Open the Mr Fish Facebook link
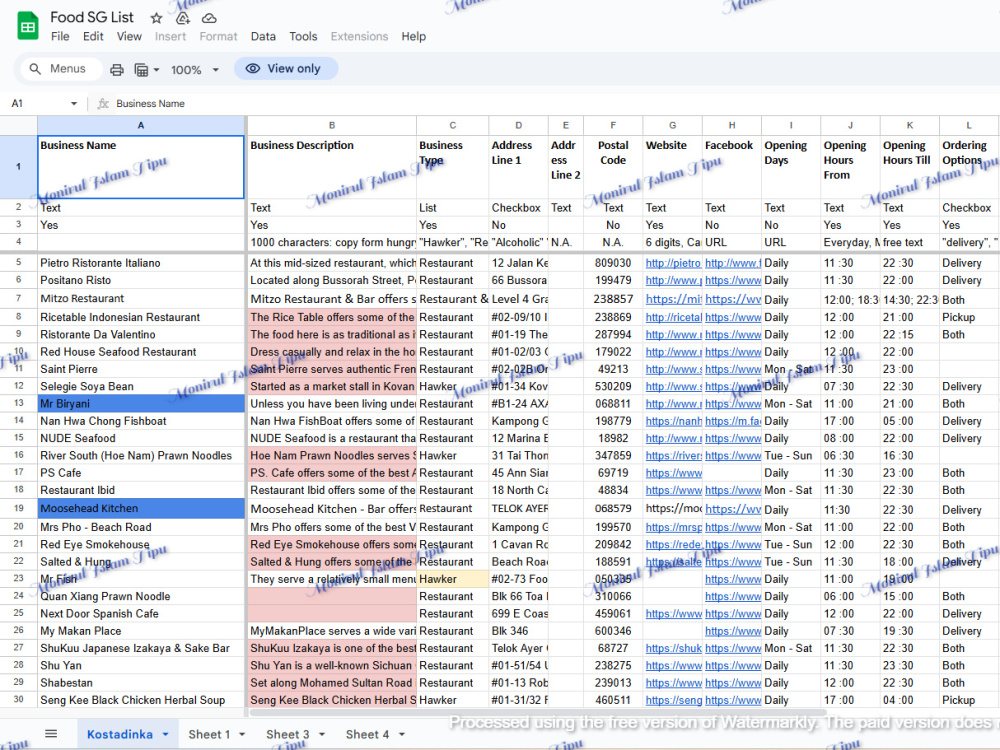This screenshot has height=750, width=1000. click(x=733, y=579)
